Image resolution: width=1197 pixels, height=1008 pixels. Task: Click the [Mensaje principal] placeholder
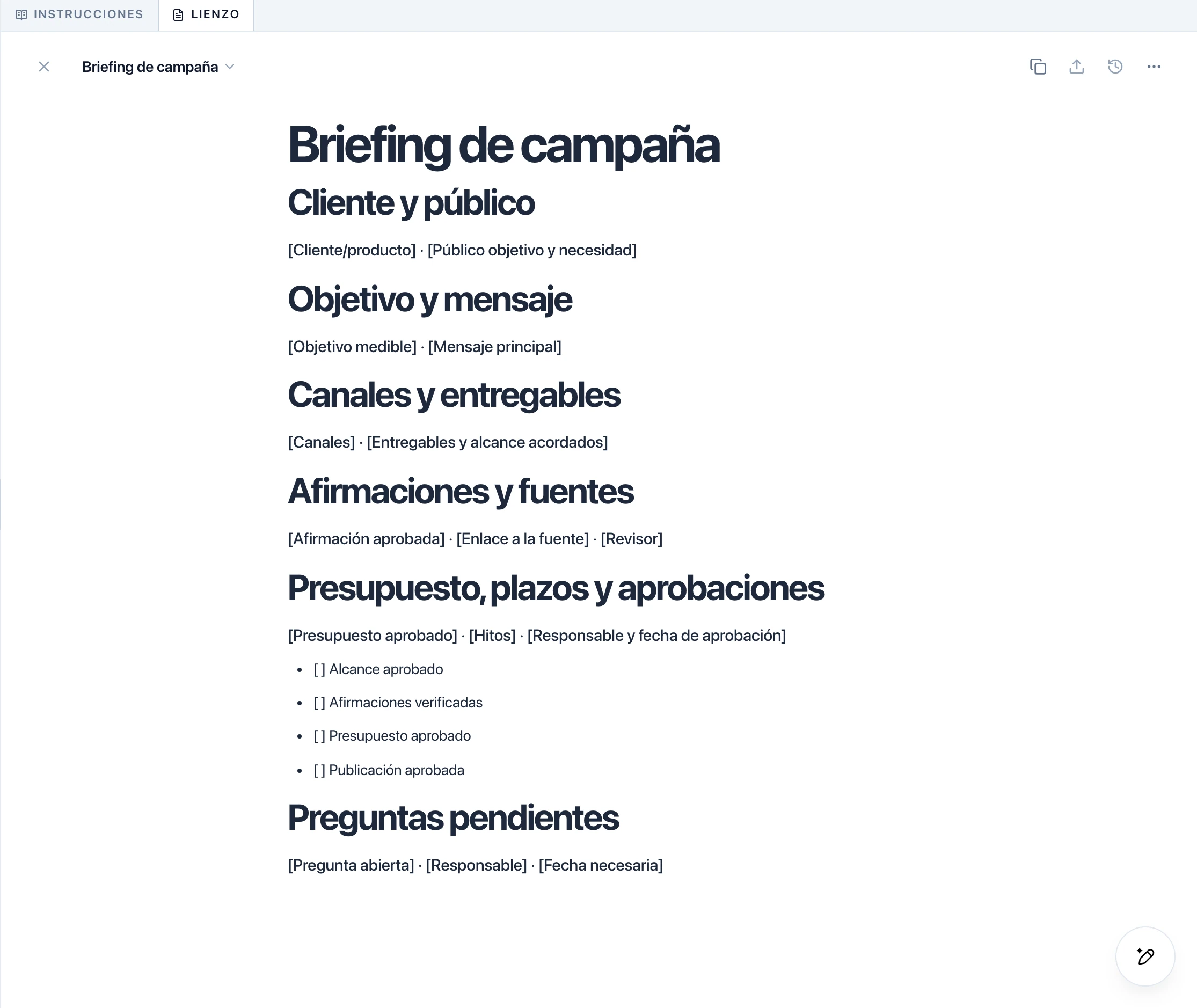click(495, 347)
